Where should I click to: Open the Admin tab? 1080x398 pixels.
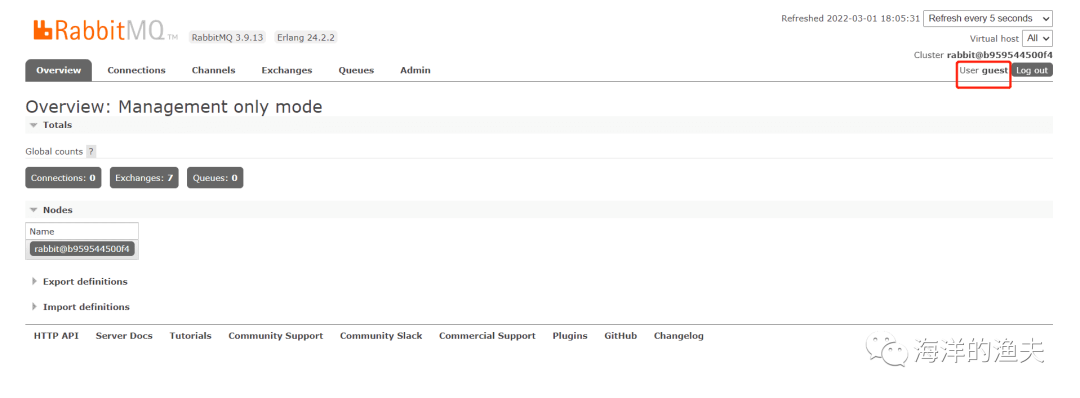(415, 70)
